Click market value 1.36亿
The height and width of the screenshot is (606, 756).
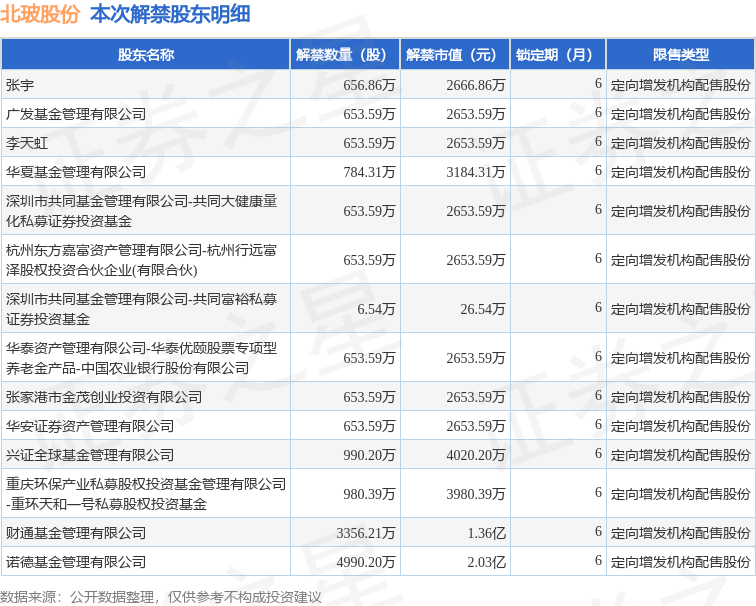tap(486, 533)
